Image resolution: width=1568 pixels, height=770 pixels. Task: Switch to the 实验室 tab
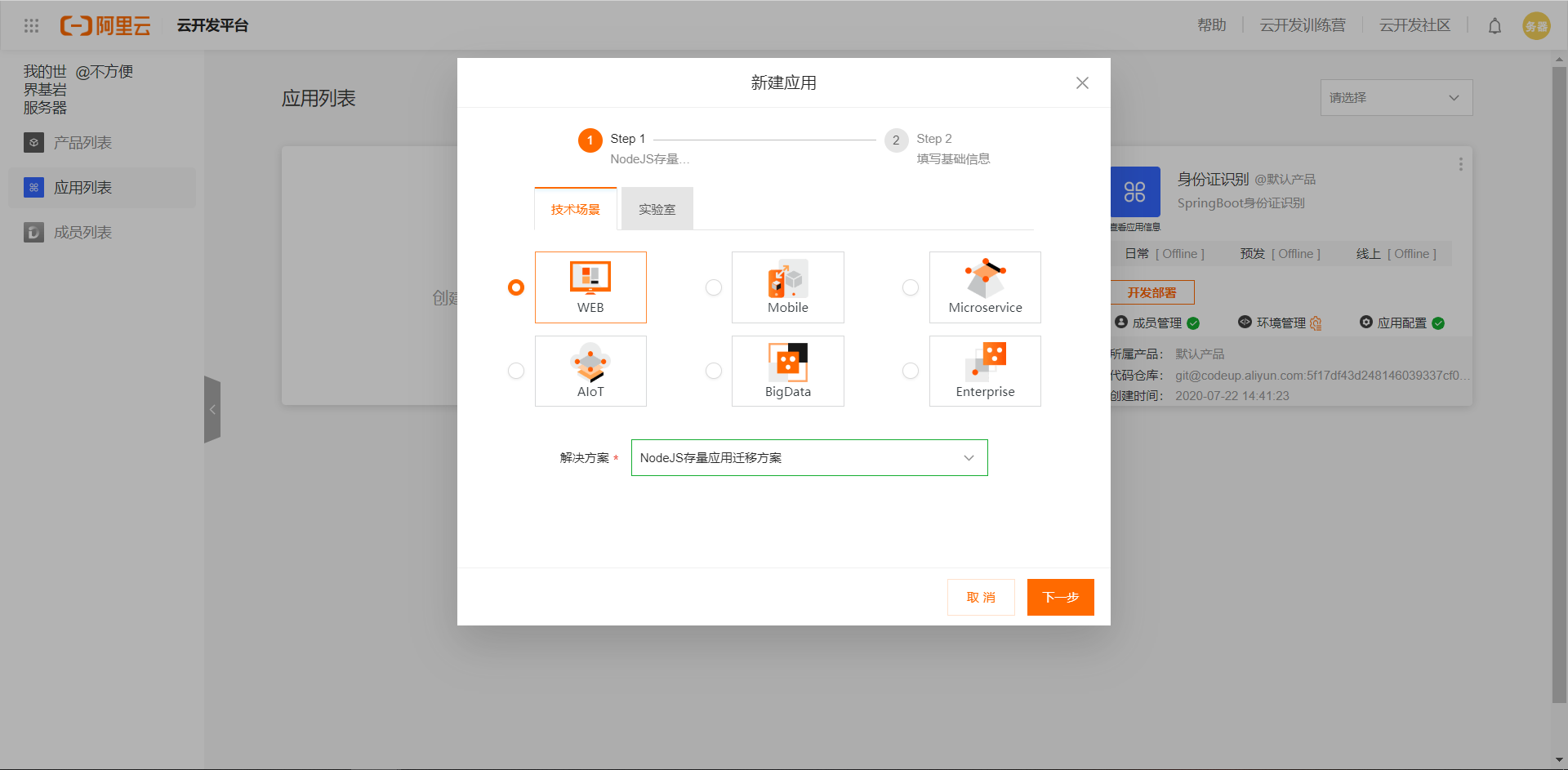click(x=657, y=210)
